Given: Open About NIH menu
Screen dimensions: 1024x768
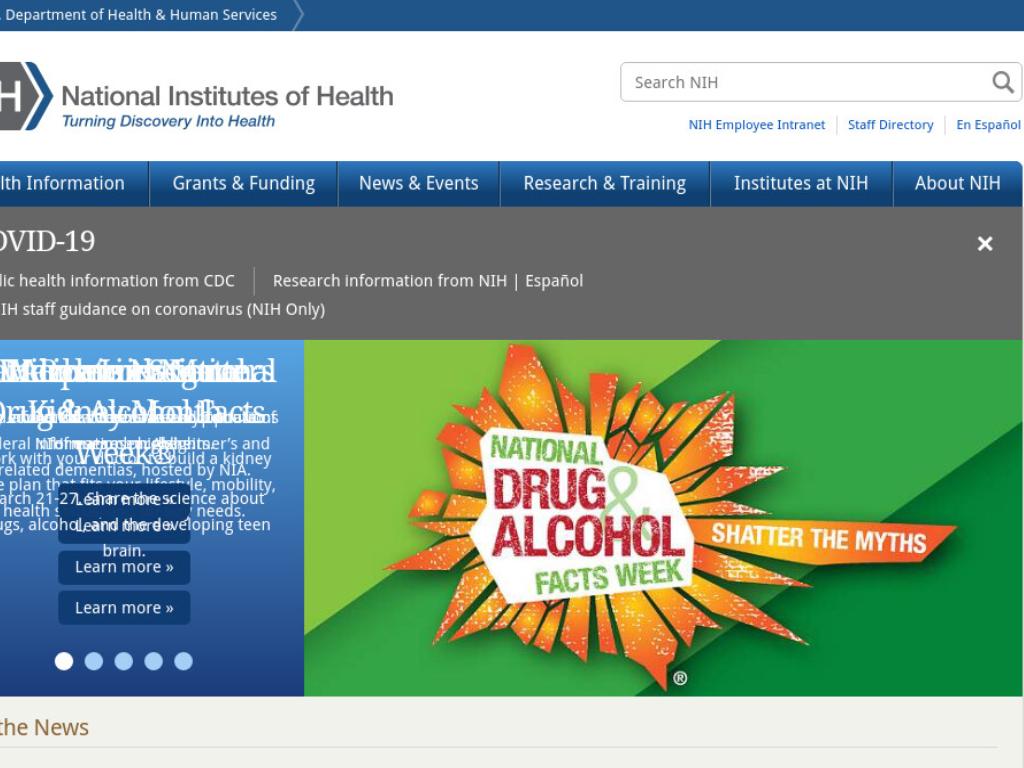Looking at the screenshot, I should [x=957, y=184].
